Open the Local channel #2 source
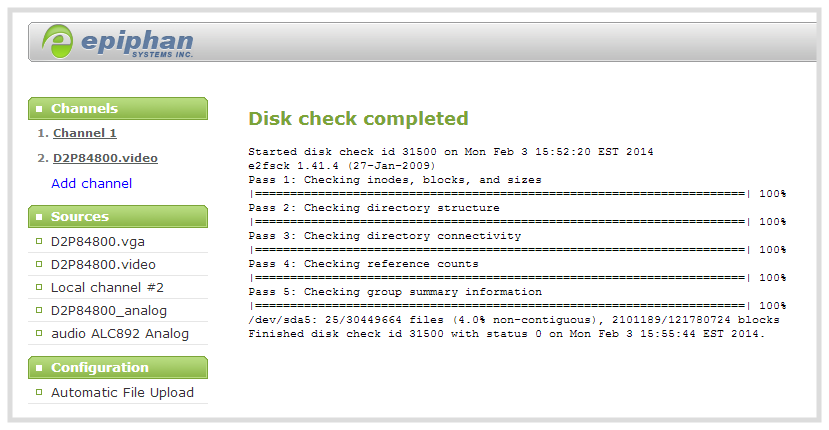 [107, 287]
